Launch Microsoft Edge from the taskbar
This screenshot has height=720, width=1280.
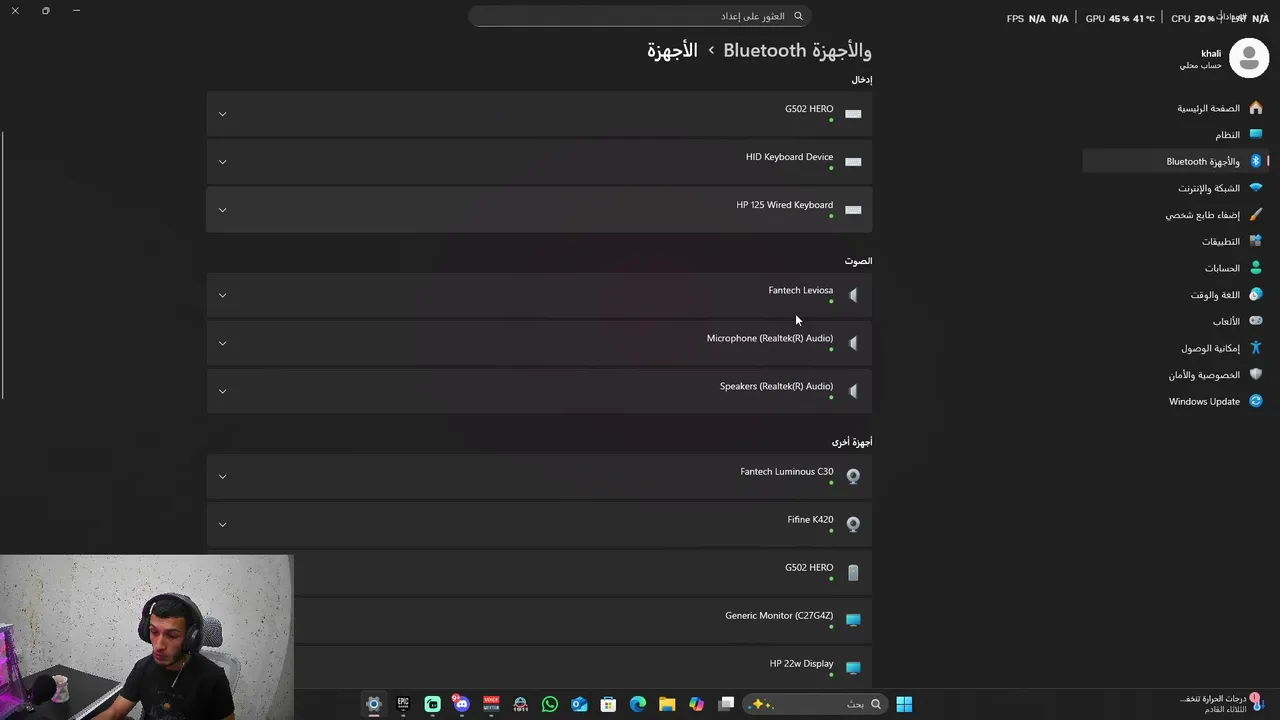638,704
